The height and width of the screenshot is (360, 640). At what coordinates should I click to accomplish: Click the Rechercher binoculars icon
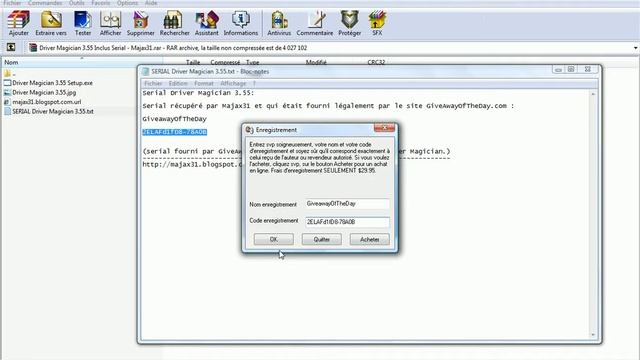(x=174, y=23)
